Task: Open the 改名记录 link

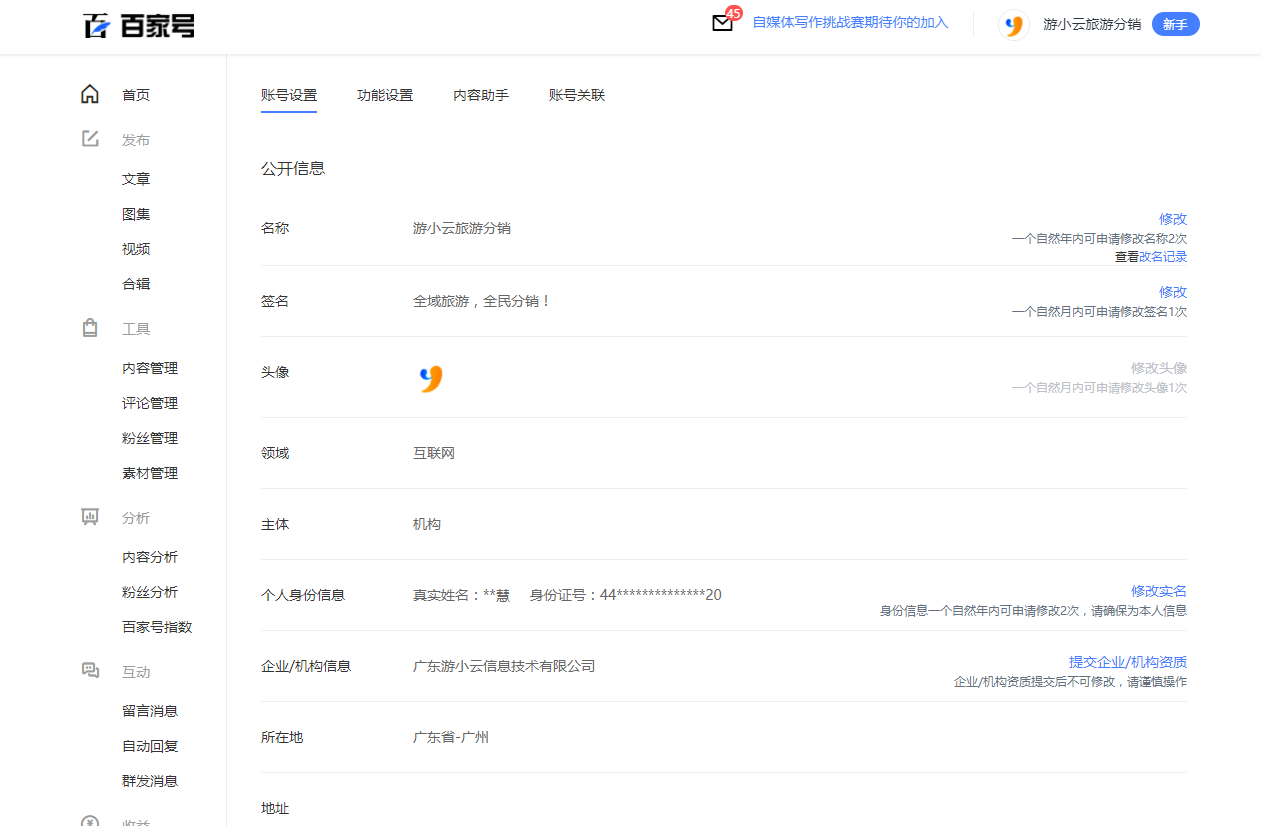Action: [x=1163, y=257]
